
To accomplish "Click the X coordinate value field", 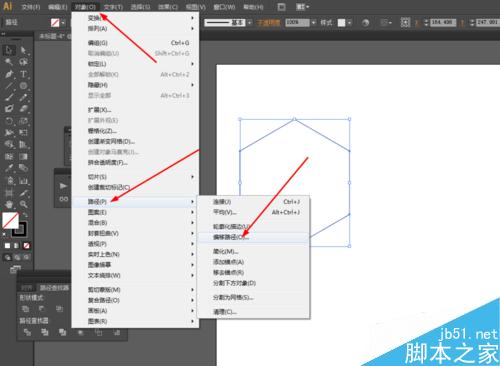I will tap(442, 23).
